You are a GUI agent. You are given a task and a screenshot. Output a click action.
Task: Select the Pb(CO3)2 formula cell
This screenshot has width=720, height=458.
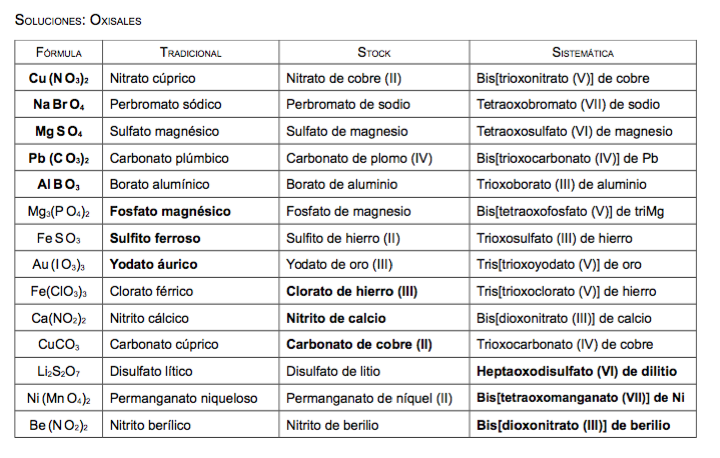(59, 158)
